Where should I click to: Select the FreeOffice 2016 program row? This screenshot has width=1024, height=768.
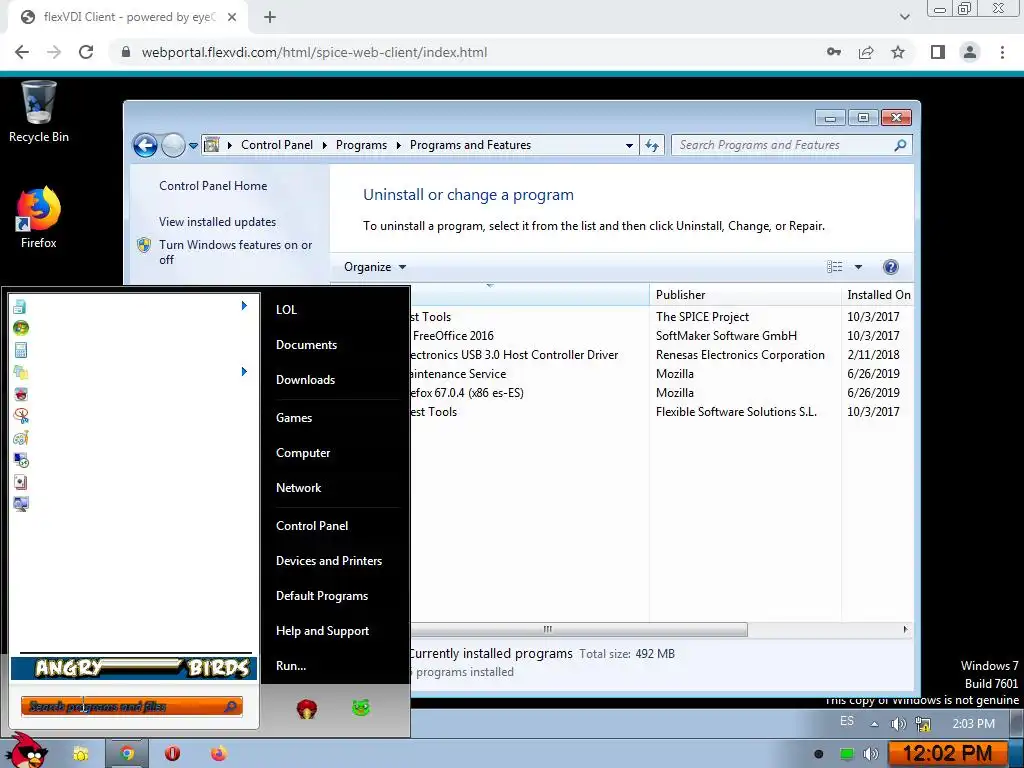[x=660, y=336]
